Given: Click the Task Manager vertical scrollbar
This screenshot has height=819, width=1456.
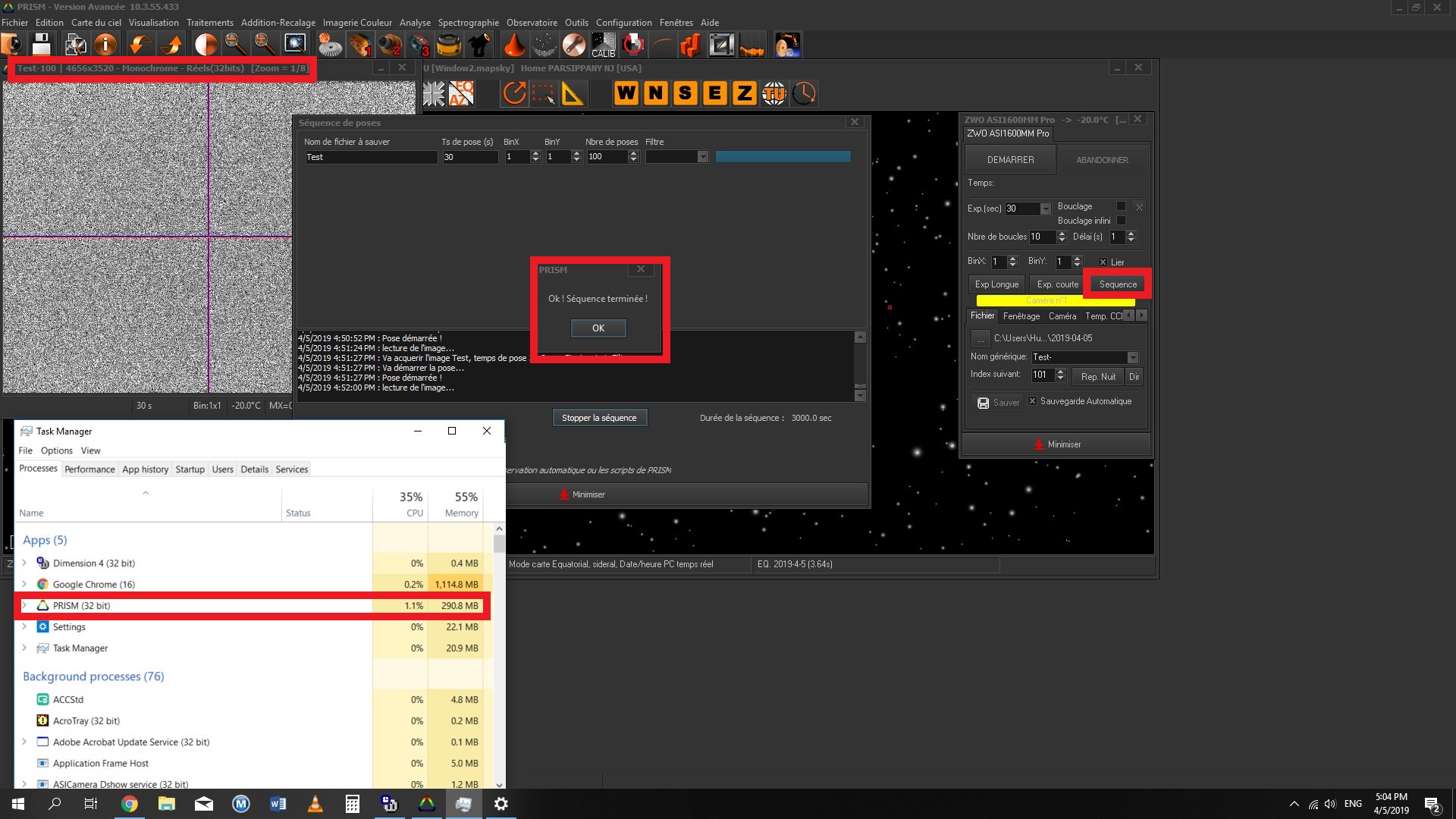Looking at the screenshot, I should pos(499,657).
